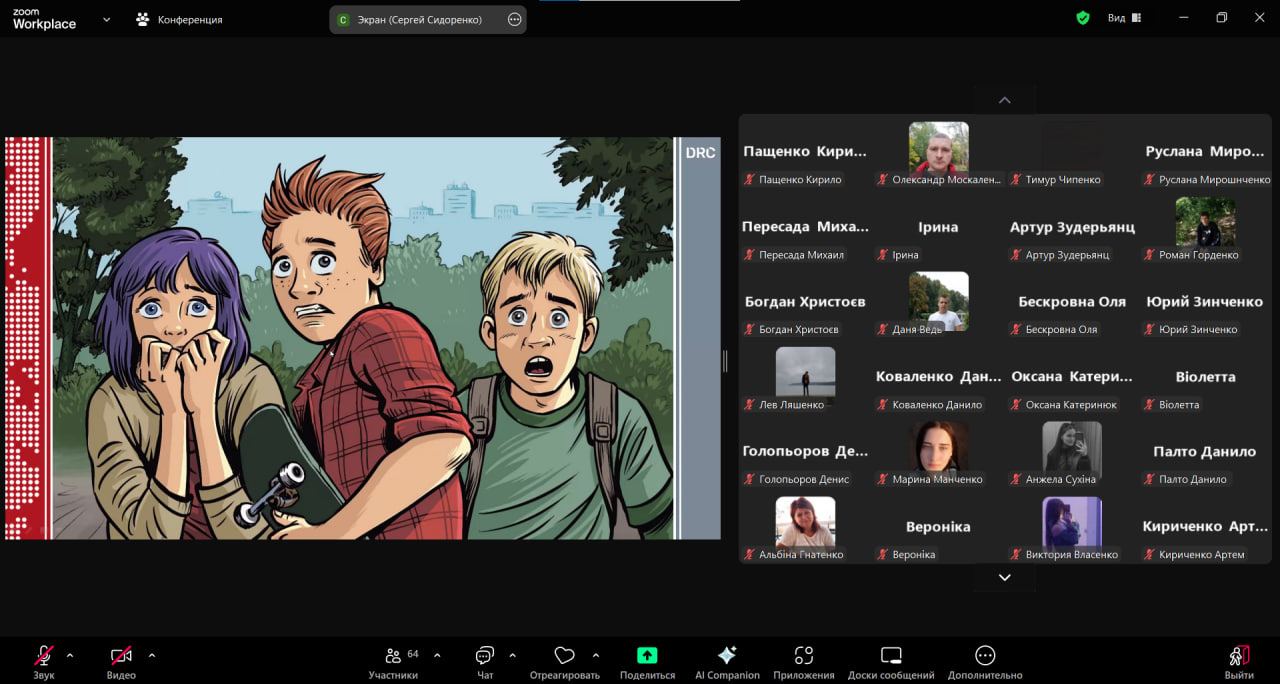The width and height of the screenshot is (1280, 684).
Task: Expand the audio options arrow next to Звук
Action: coord(69,656)
